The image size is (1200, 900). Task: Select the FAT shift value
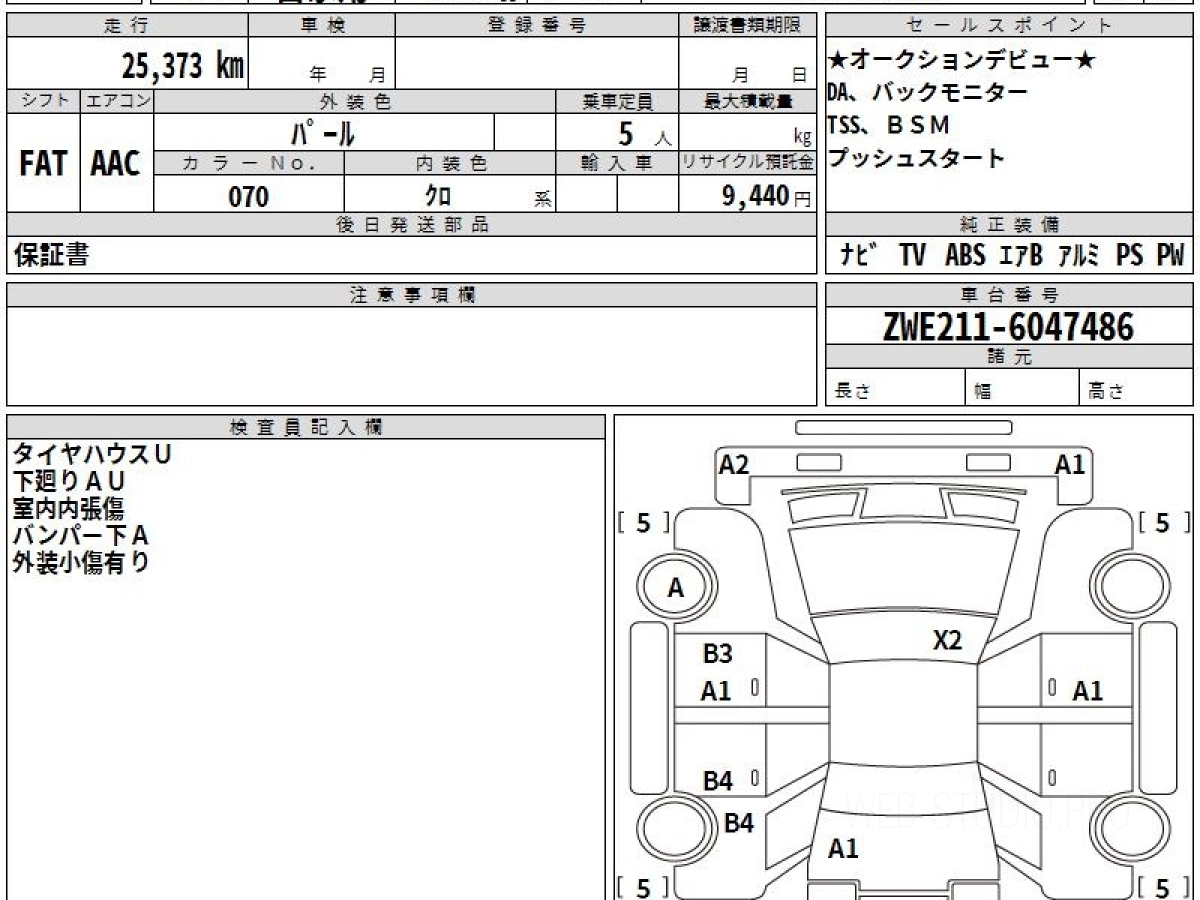tap(43, 164)
